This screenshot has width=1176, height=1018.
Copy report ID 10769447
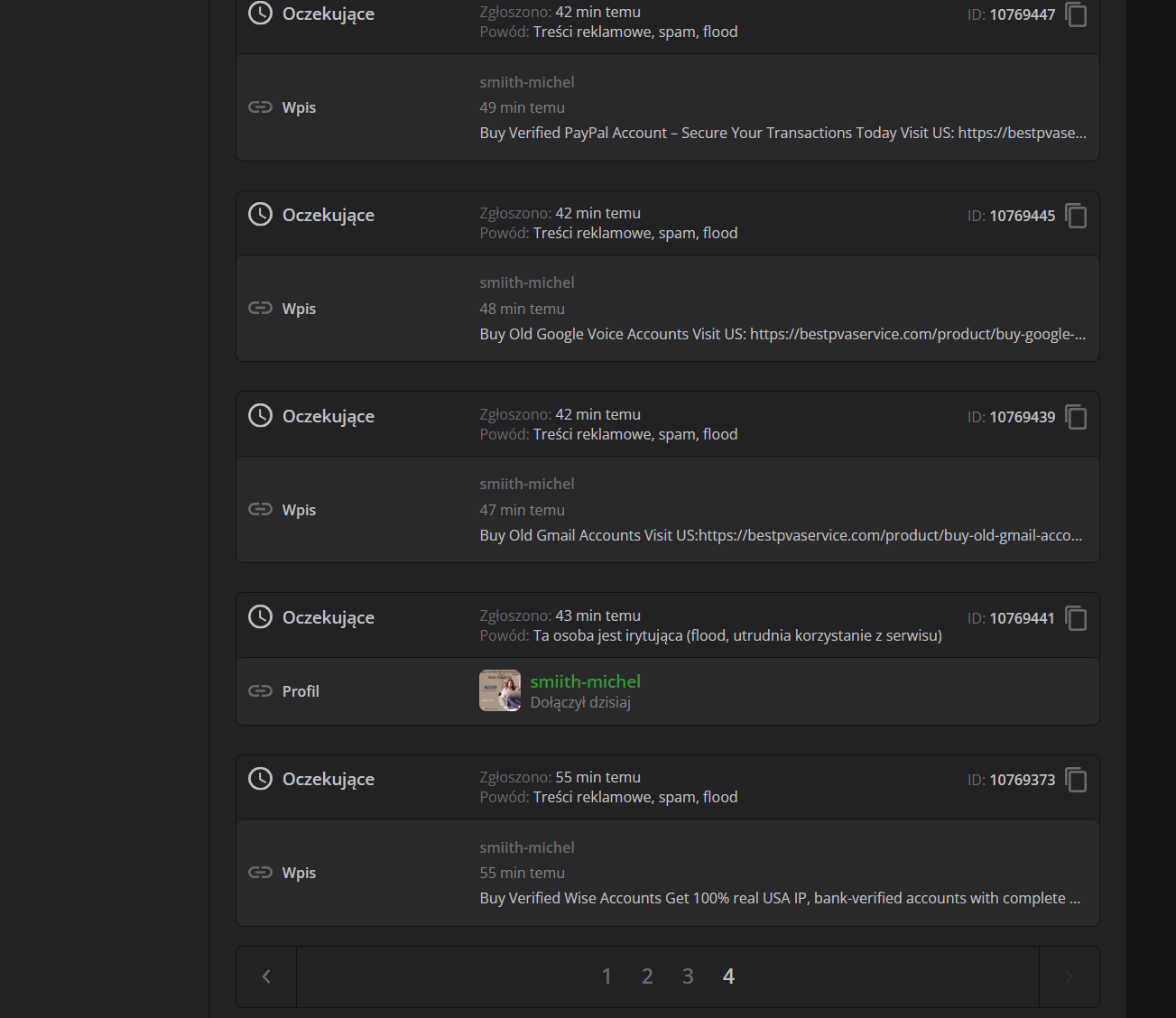click(x=1076, y=14)
